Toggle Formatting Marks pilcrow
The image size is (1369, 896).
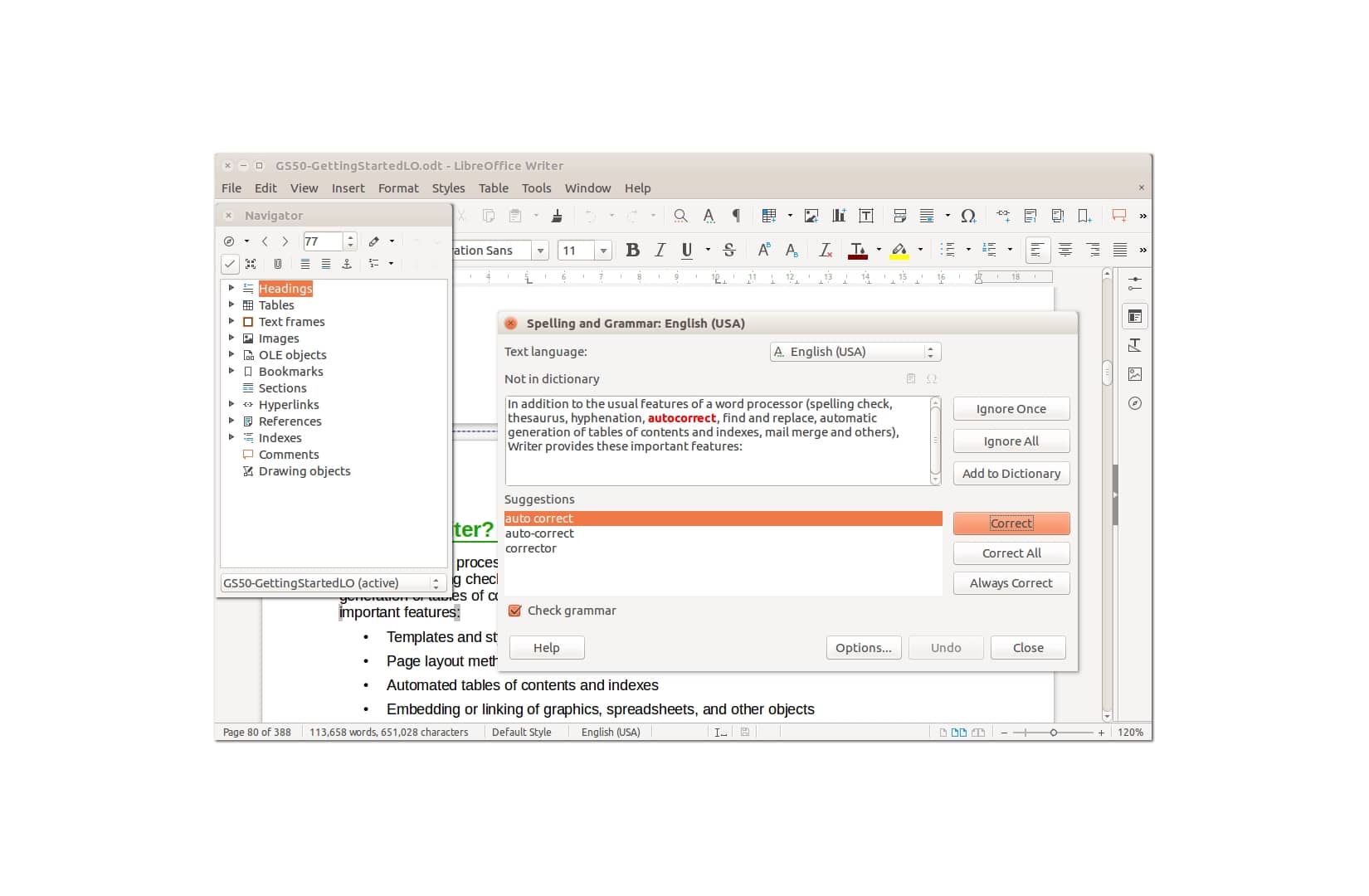coord(736,216)
